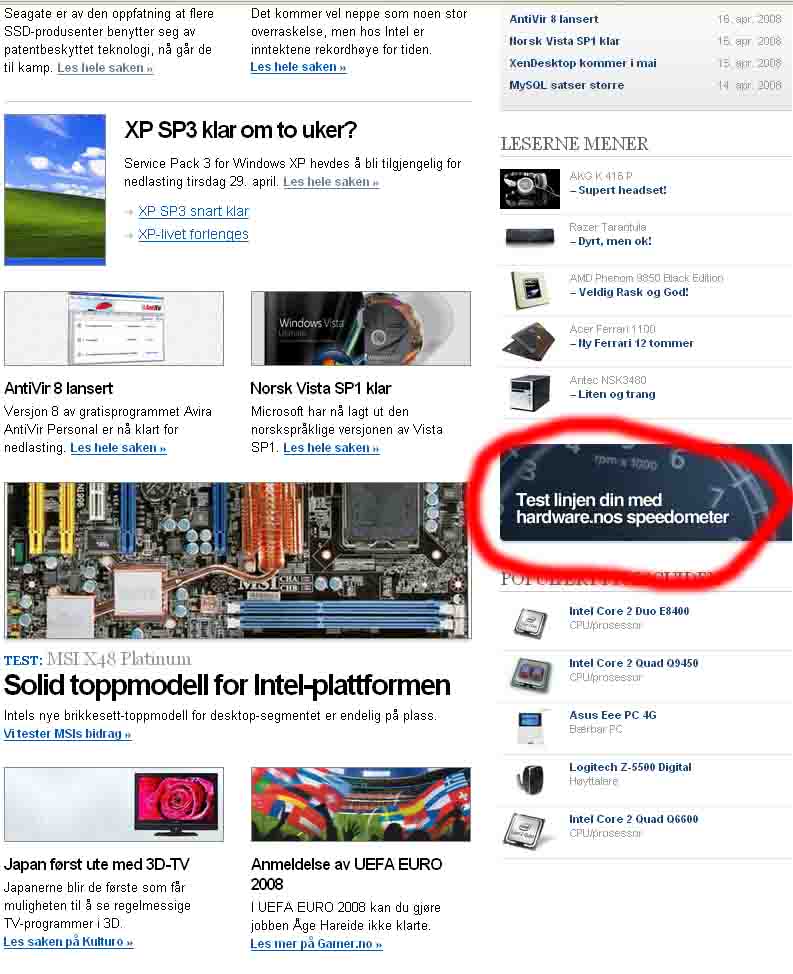Open the 'Norsk Vista SP1 klar' article headline
The image size is (793, 974).
320,388
